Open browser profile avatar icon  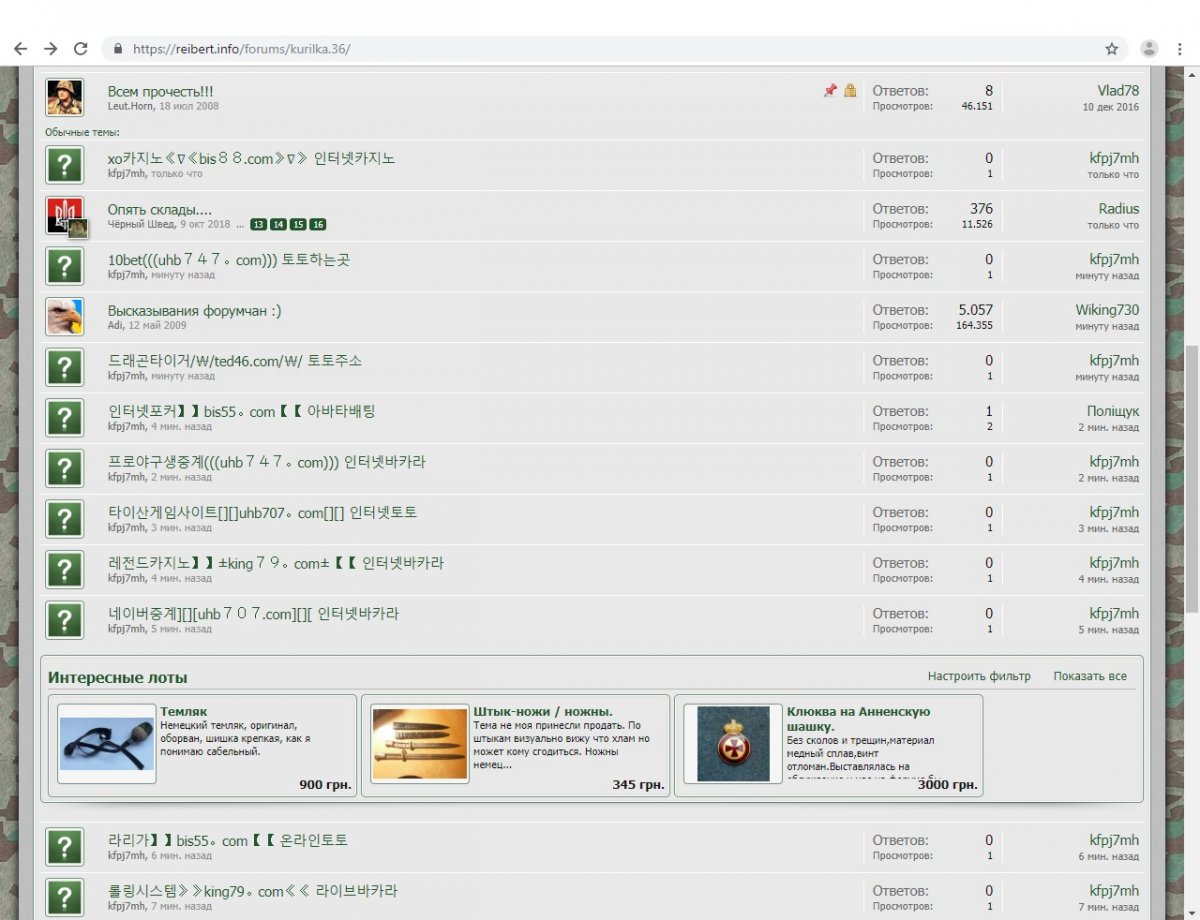pyautogui.click(x=1150, y=48)
